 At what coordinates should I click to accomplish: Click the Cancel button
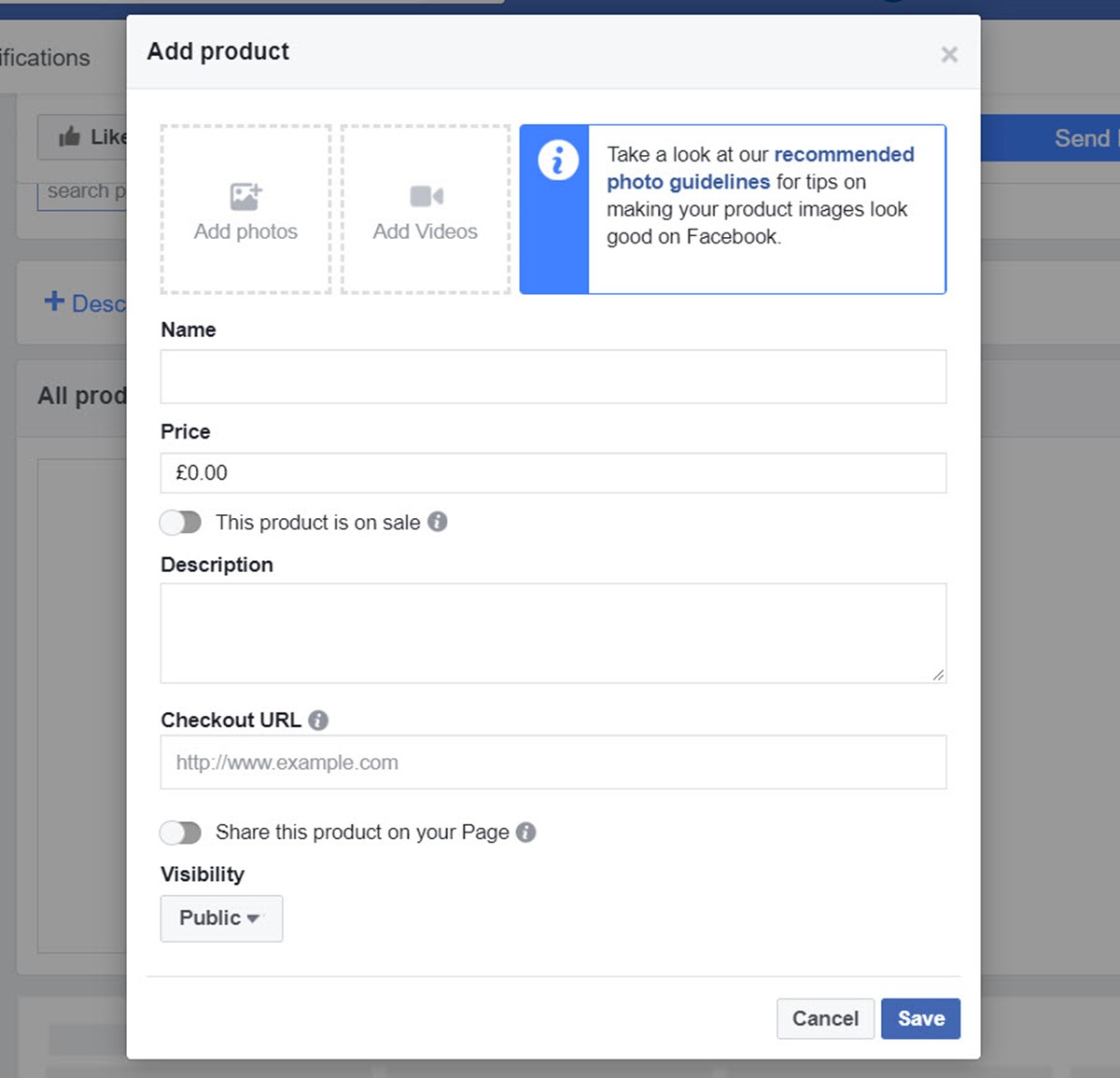coord(825,1018)
